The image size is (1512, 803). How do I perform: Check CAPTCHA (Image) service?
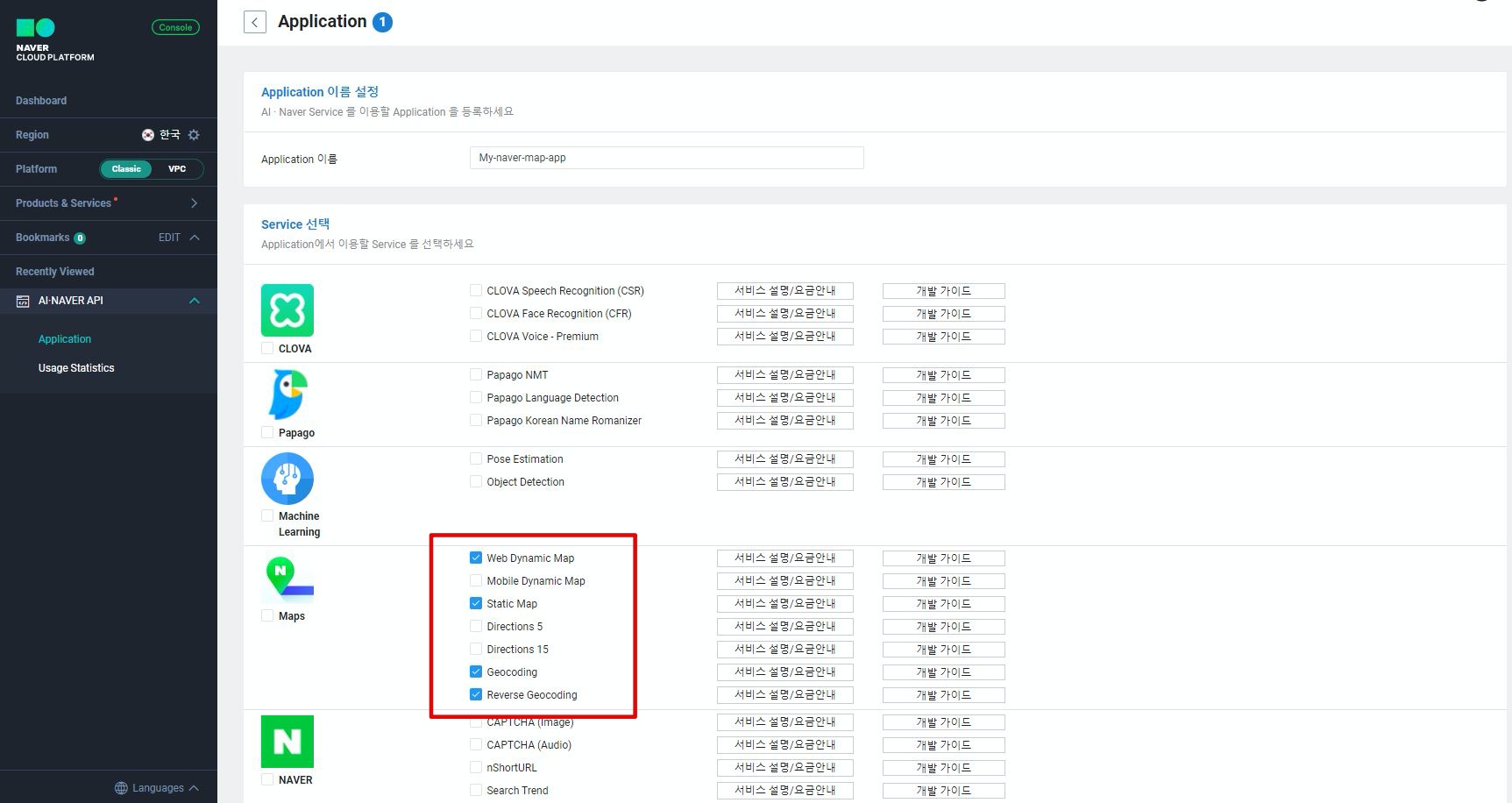point(476,722)
